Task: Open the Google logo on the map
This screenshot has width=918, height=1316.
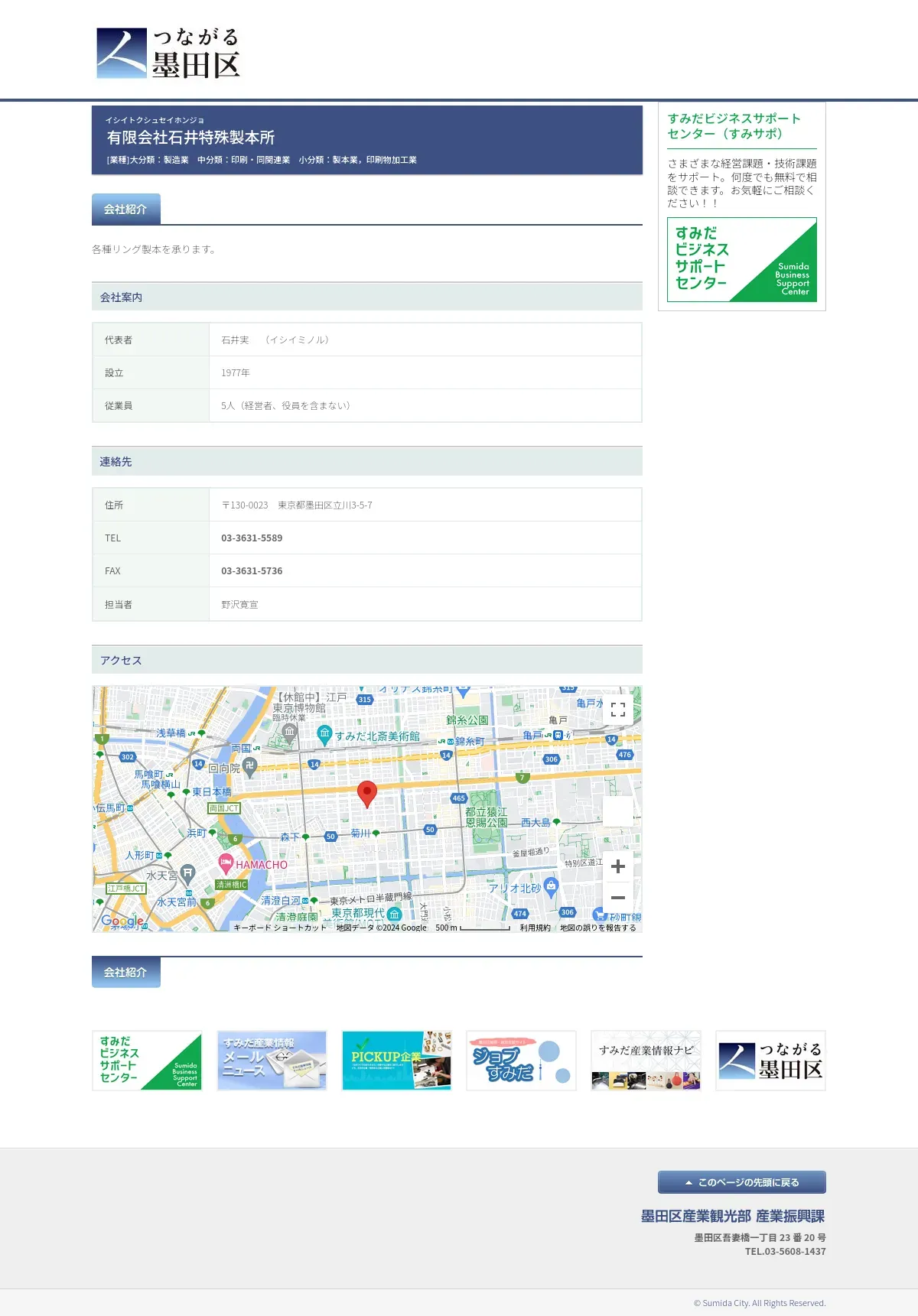Action: pyautogui.click(x=122, y=921)
